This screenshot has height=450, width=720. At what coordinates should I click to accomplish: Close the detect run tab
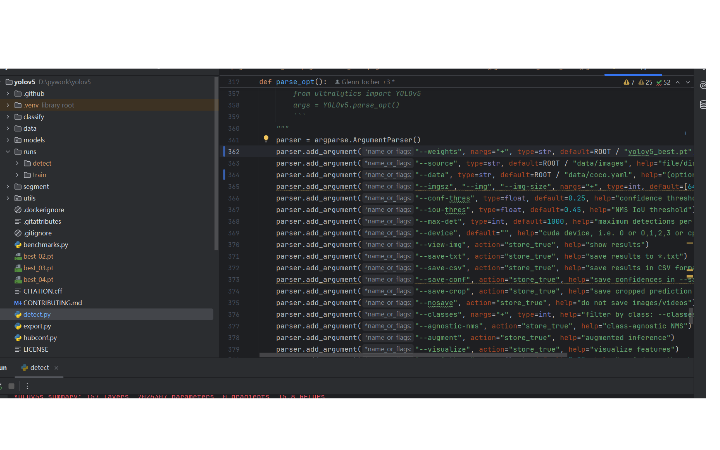pos(56,368)
